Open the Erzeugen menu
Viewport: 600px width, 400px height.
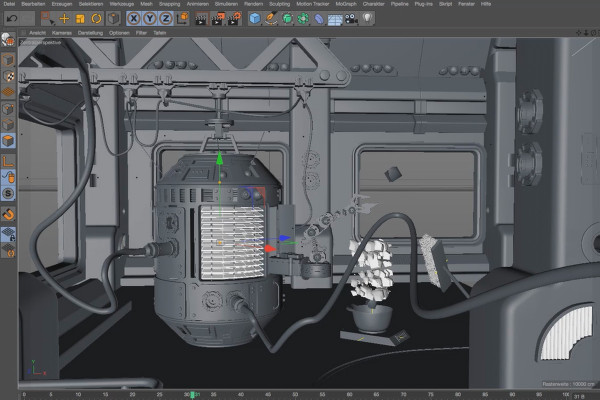click(62, 4)
